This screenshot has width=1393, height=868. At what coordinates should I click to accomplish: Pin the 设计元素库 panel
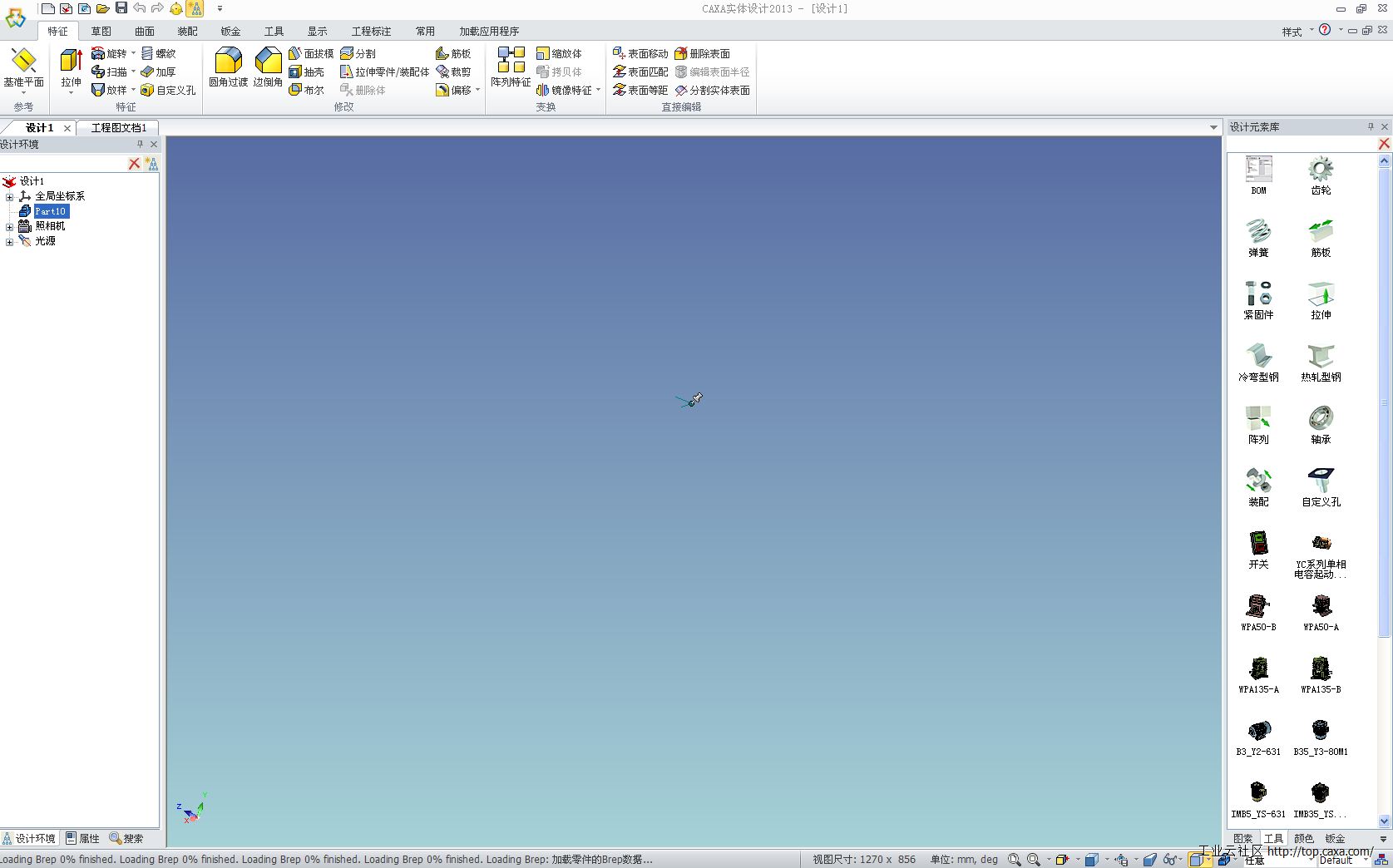click(1371, 127)
